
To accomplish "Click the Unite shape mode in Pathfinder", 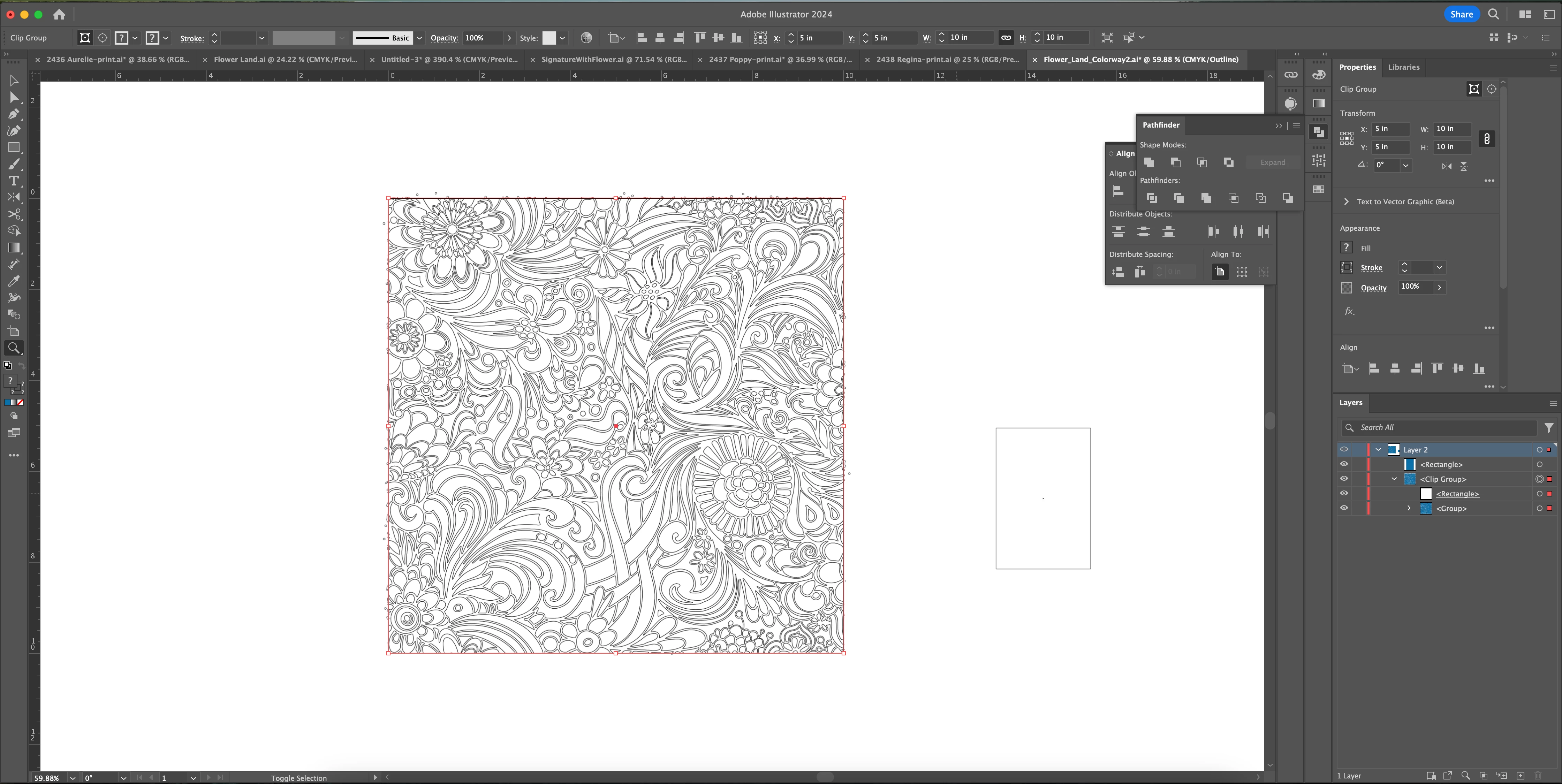I will pos(1149,162).
